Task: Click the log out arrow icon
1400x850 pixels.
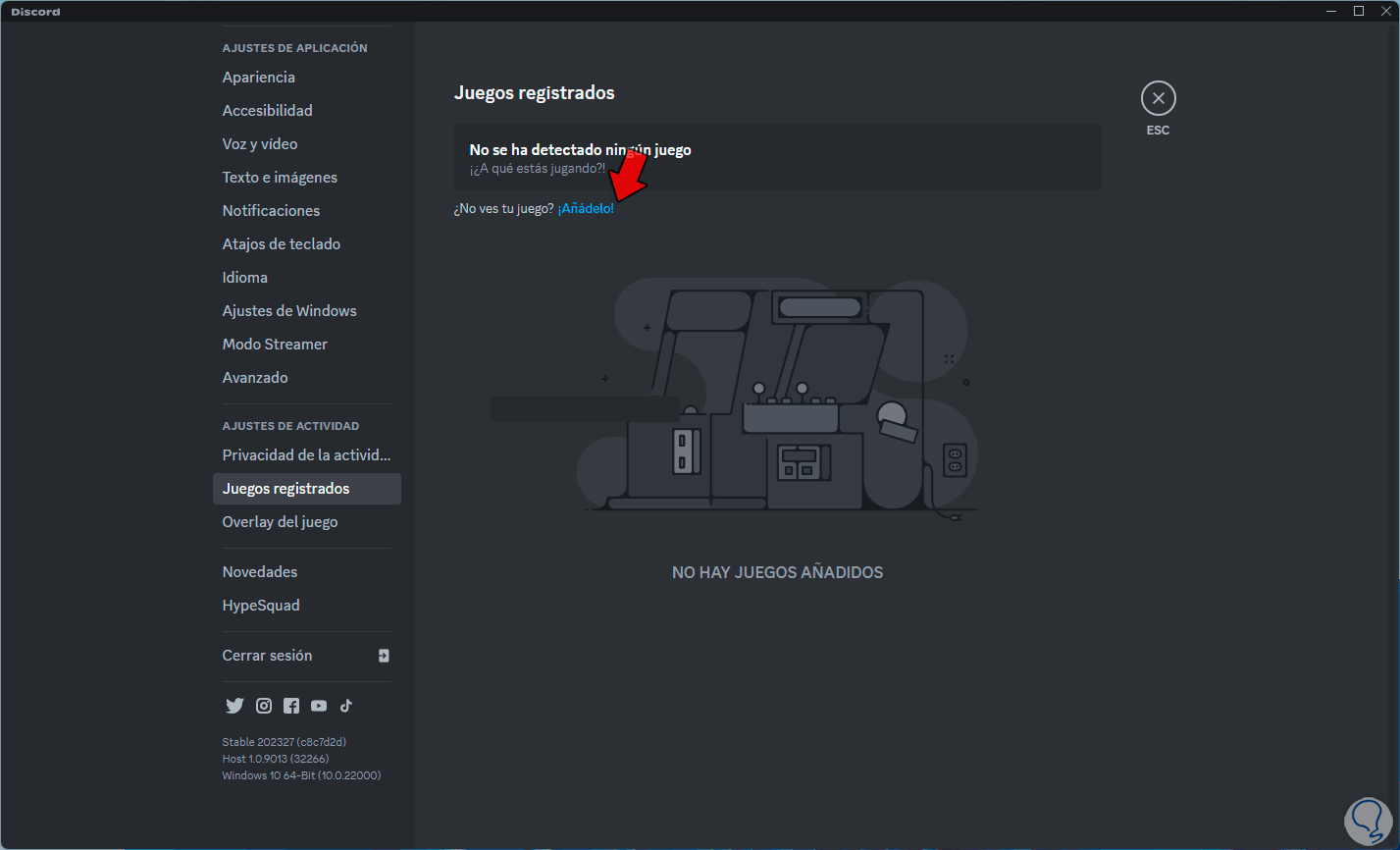Action: click(384, 656)
